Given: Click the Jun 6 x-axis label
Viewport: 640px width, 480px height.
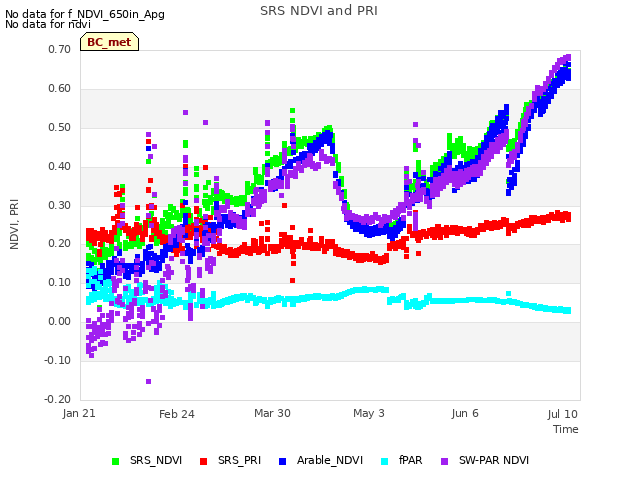Looking at the screenshot, I should click(x=465, y=413).
